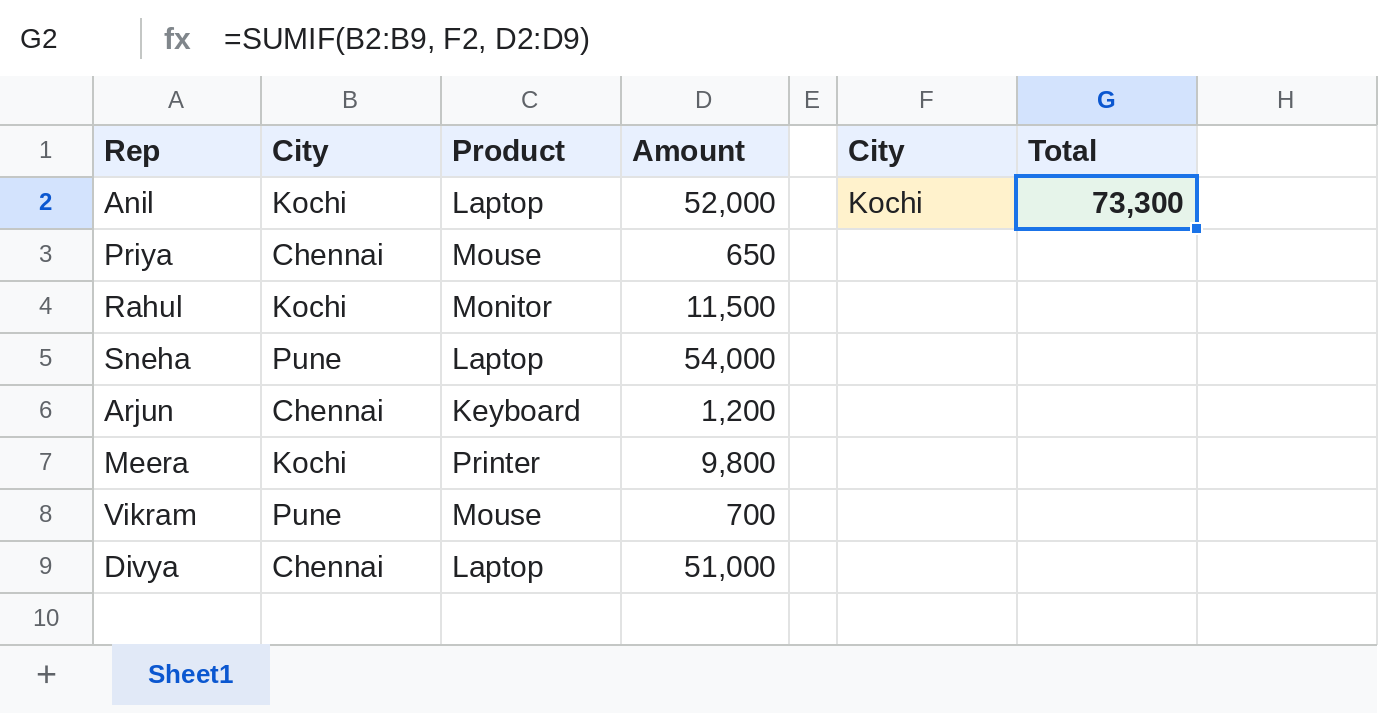The height and width of the screenshot is (714, 1378).
Task: Click the 51,000 amount cell
Action: point(705,567)
